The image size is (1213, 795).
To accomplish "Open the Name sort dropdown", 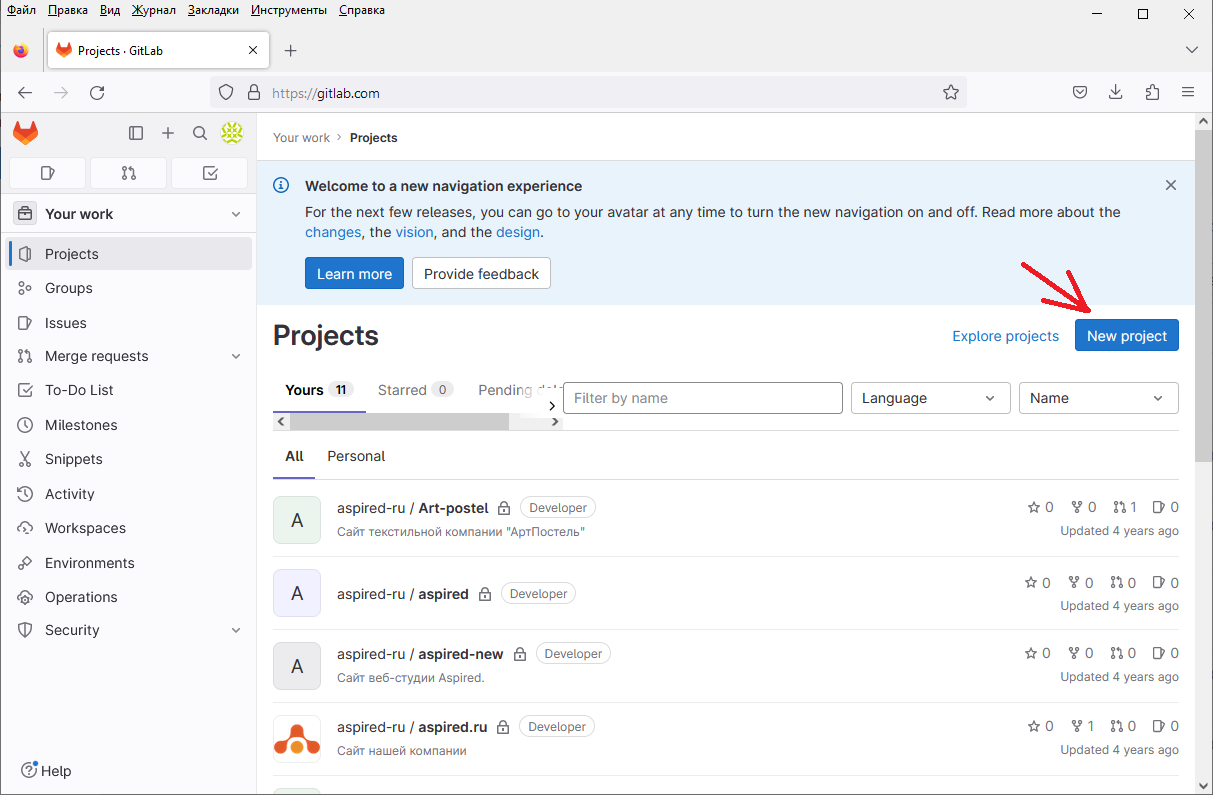I will tap(1098, 398).
